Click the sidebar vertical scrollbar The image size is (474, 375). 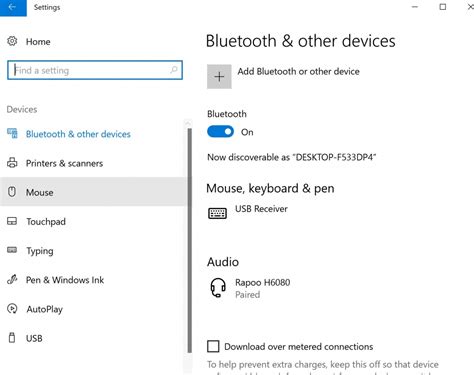[190, 240]
